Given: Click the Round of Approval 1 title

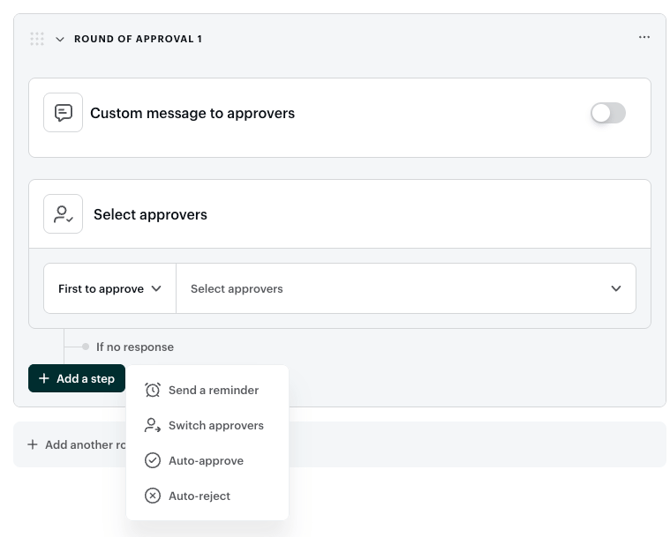Looking at the screenshot, I should (x=138, y=39).
